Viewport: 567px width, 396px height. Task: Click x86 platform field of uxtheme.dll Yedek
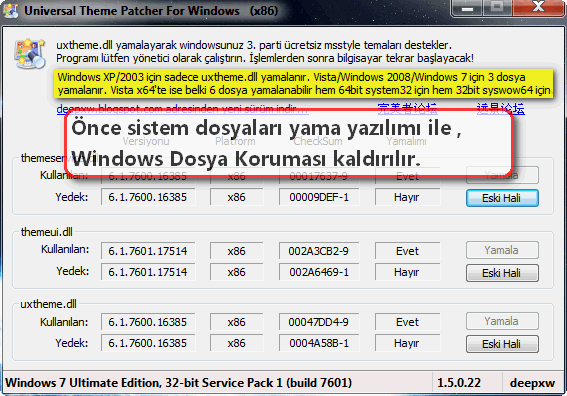236,343
